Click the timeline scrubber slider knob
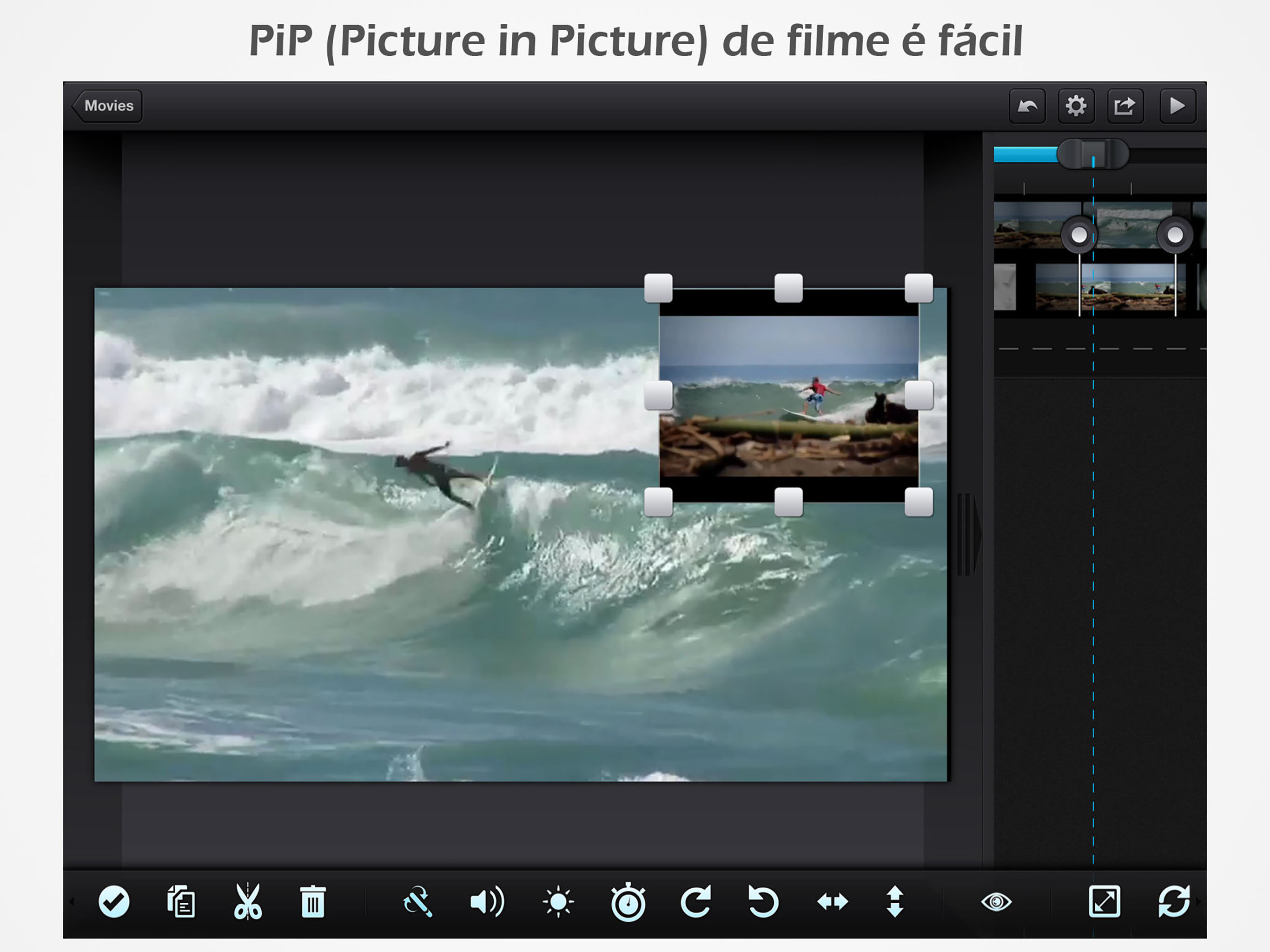 pos(1092,154)
